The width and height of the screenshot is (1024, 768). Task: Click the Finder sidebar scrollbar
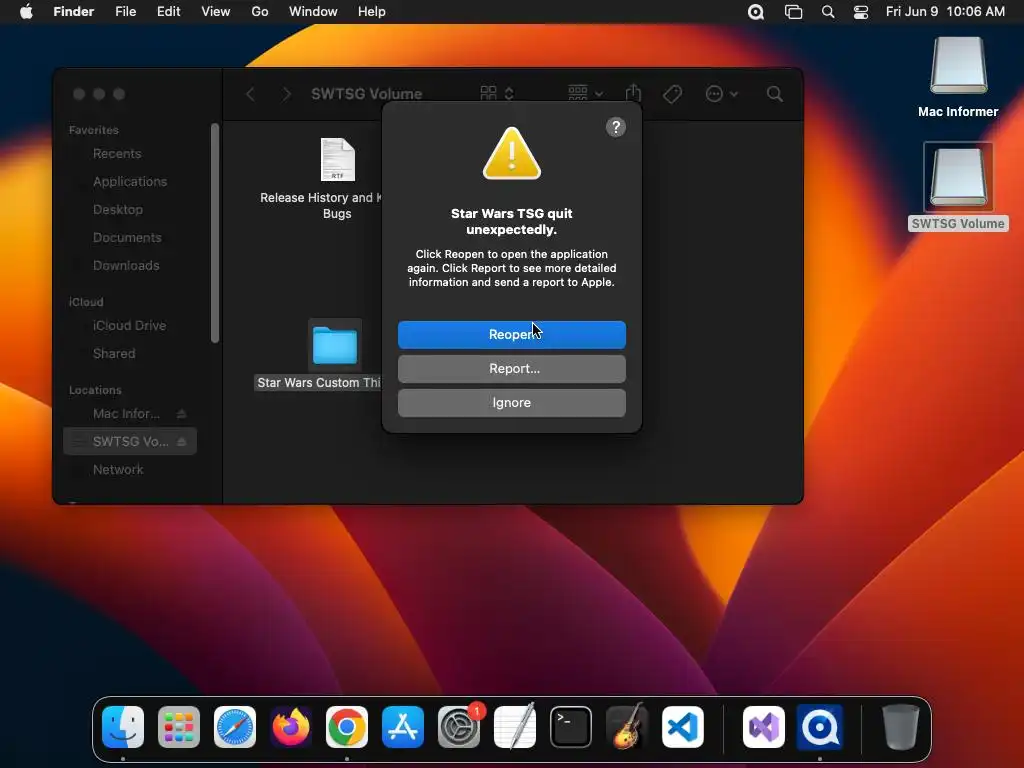tap(215, 232)
